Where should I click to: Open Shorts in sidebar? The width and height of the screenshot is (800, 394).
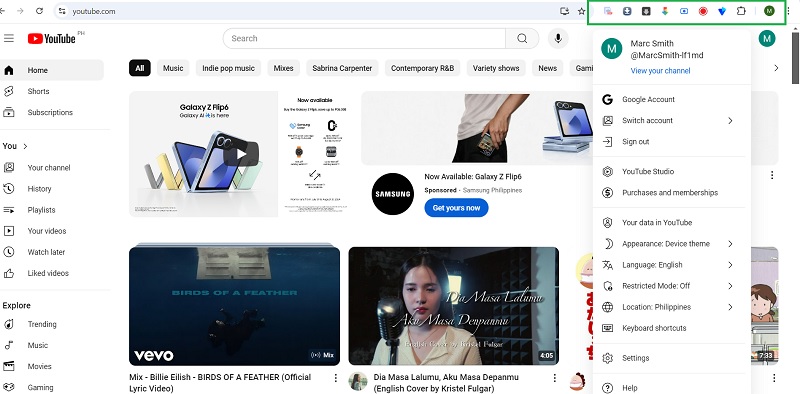point(52,91)
